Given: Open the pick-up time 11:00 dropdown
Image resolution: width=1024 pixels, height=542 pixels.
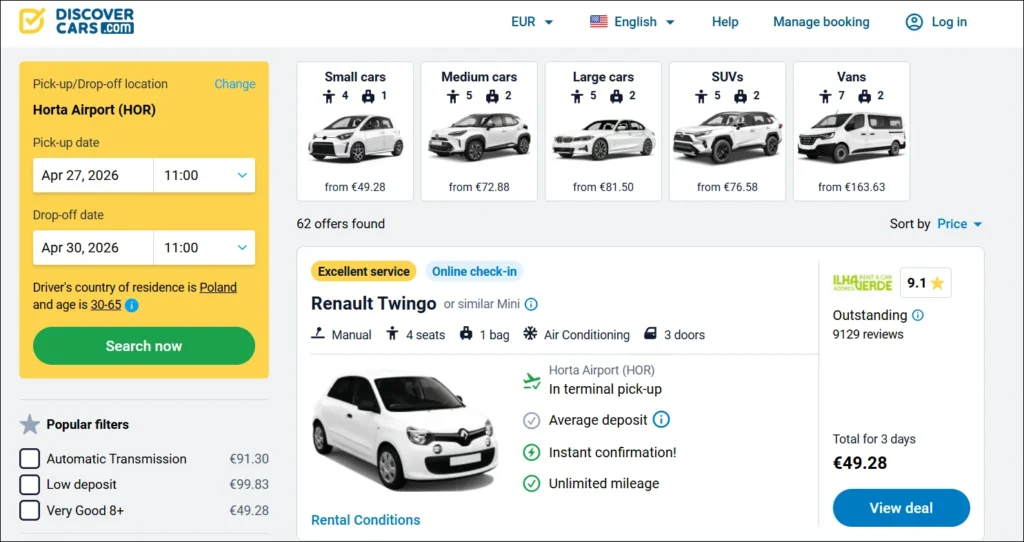Looking at the screenshot, I should point(204,175).
